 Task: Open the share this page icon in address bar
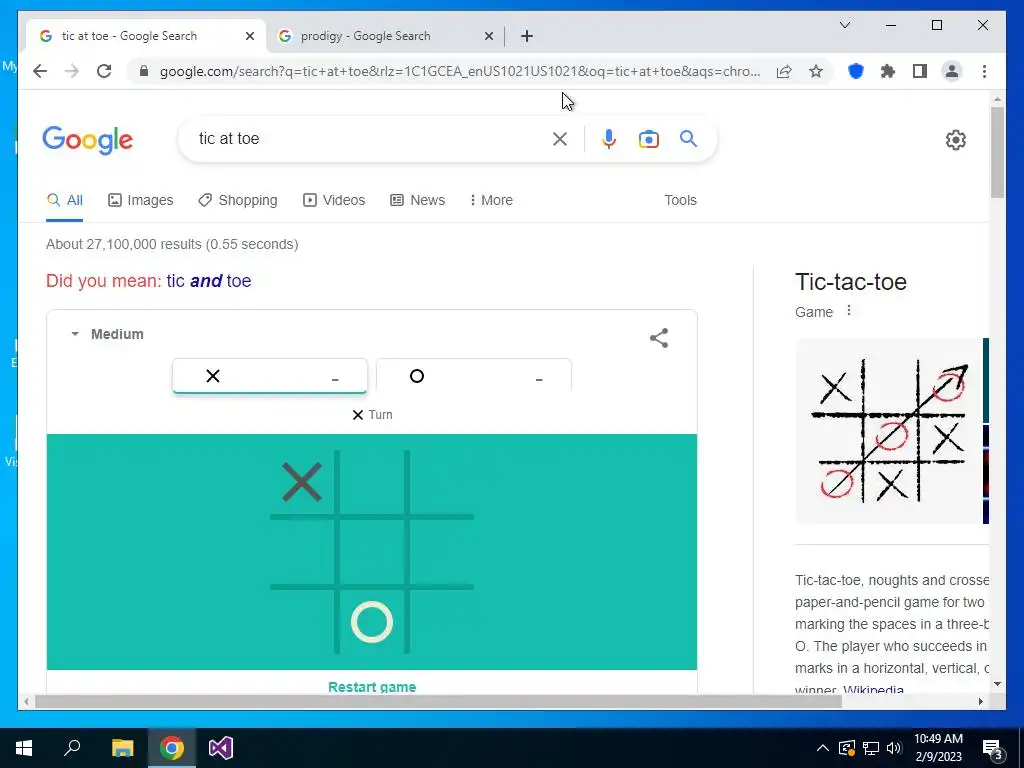click(784, 71)
